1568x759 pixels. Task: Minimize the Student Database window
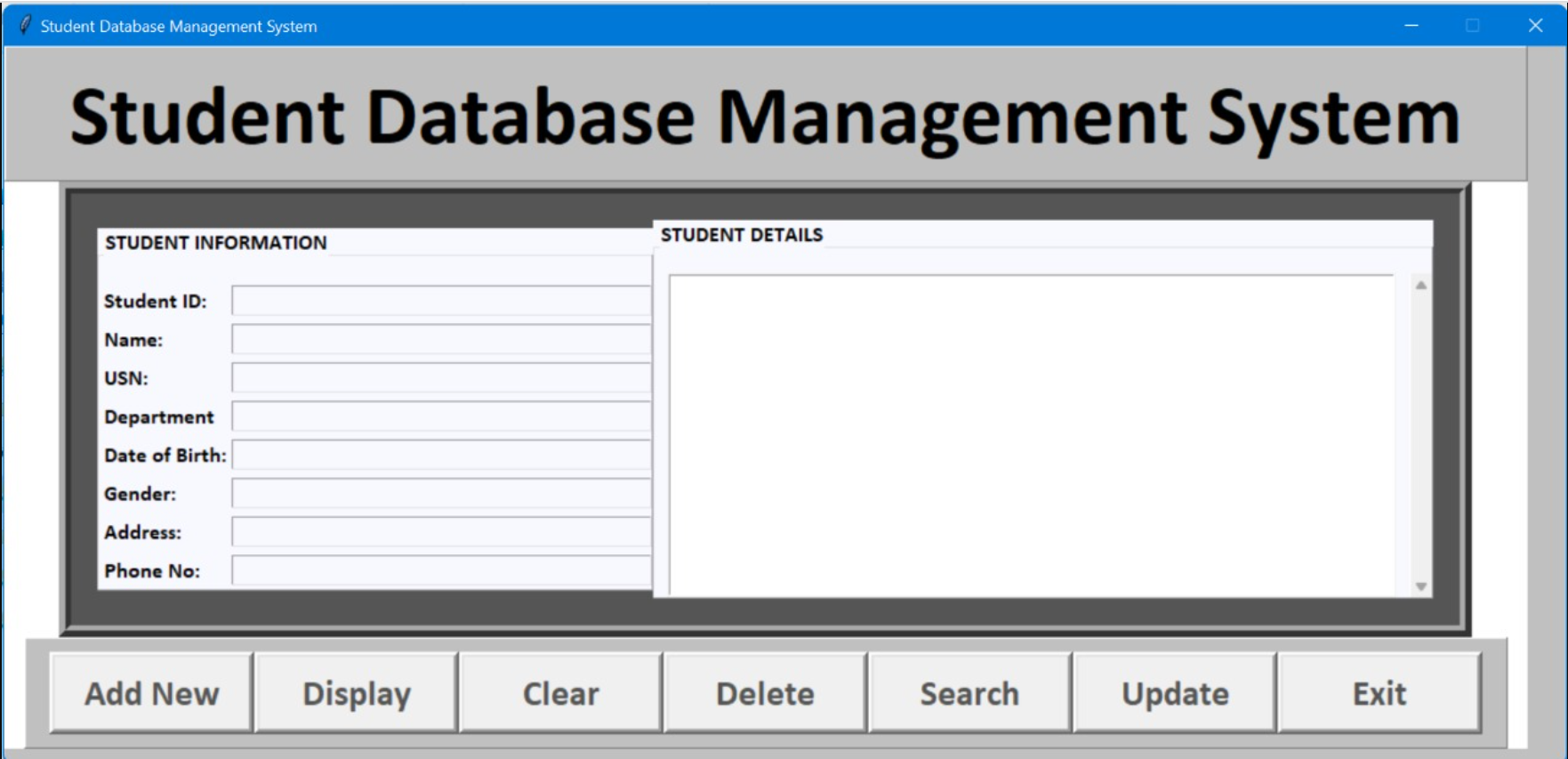(1411, 25)
